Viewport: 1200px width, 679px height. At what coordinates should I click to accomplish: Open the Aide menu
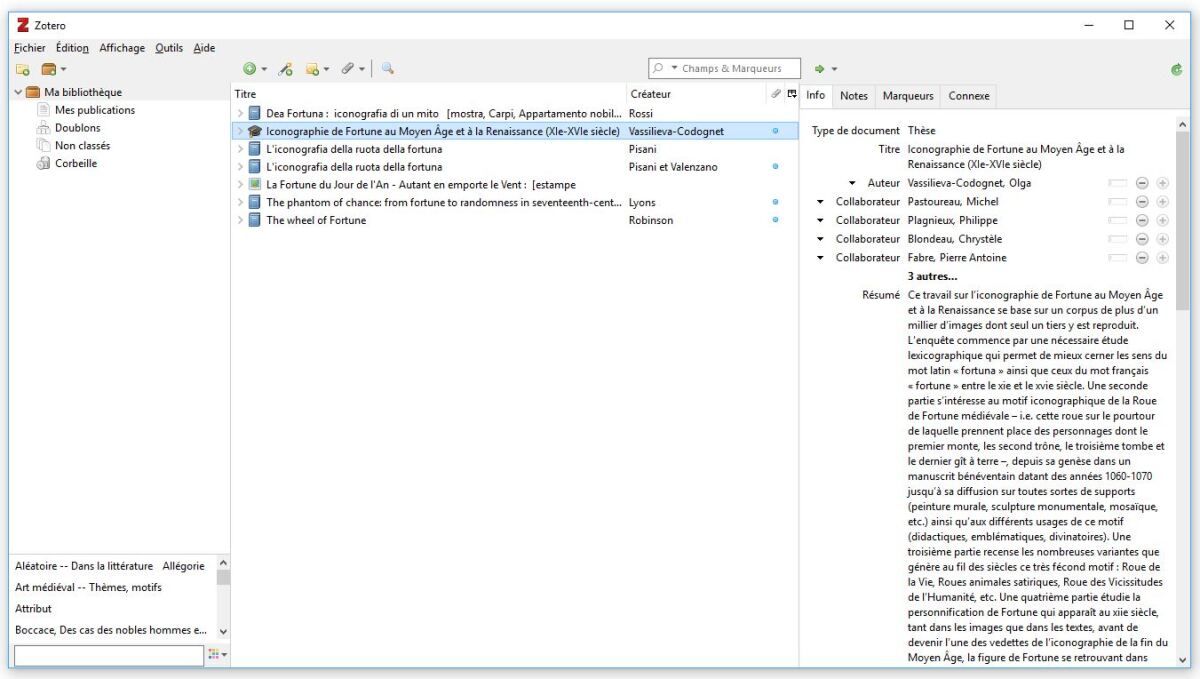pyautogui.click(x=204, y=48)
